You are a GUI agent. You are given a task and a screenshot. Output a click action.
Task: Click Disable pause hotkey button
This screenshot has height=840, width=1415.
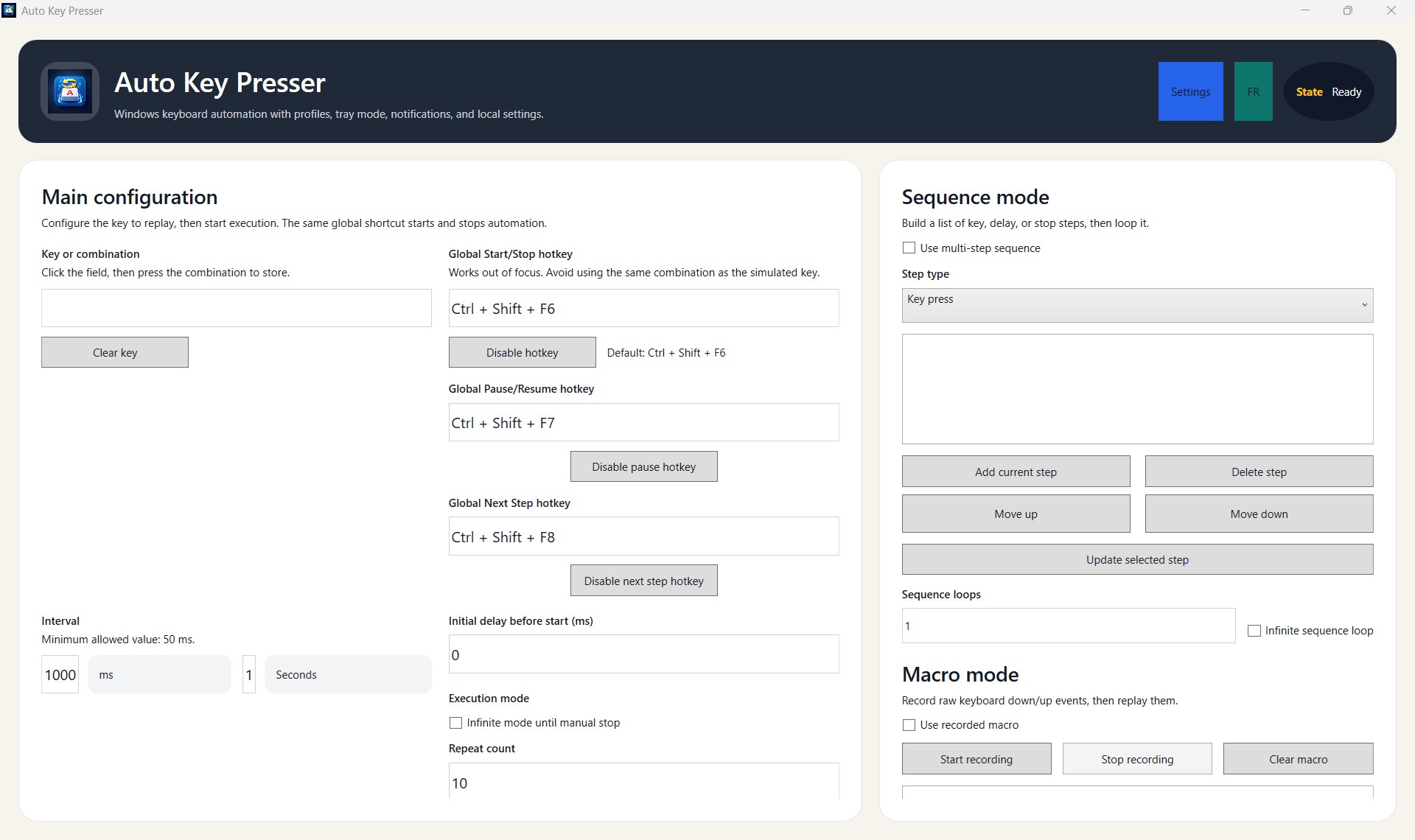coord(643,466)
